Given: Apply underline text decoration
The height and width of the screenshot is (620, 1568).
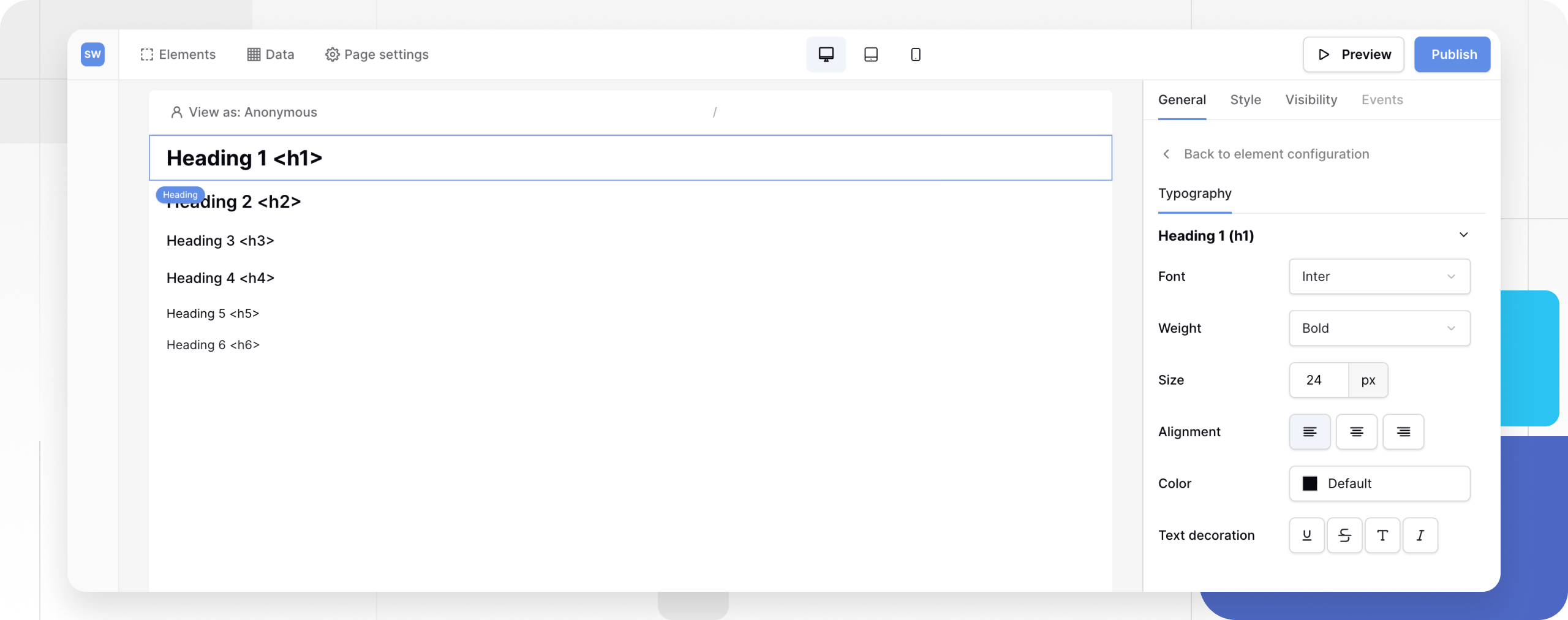Looking at the screenshot, I should (1306, 535).
